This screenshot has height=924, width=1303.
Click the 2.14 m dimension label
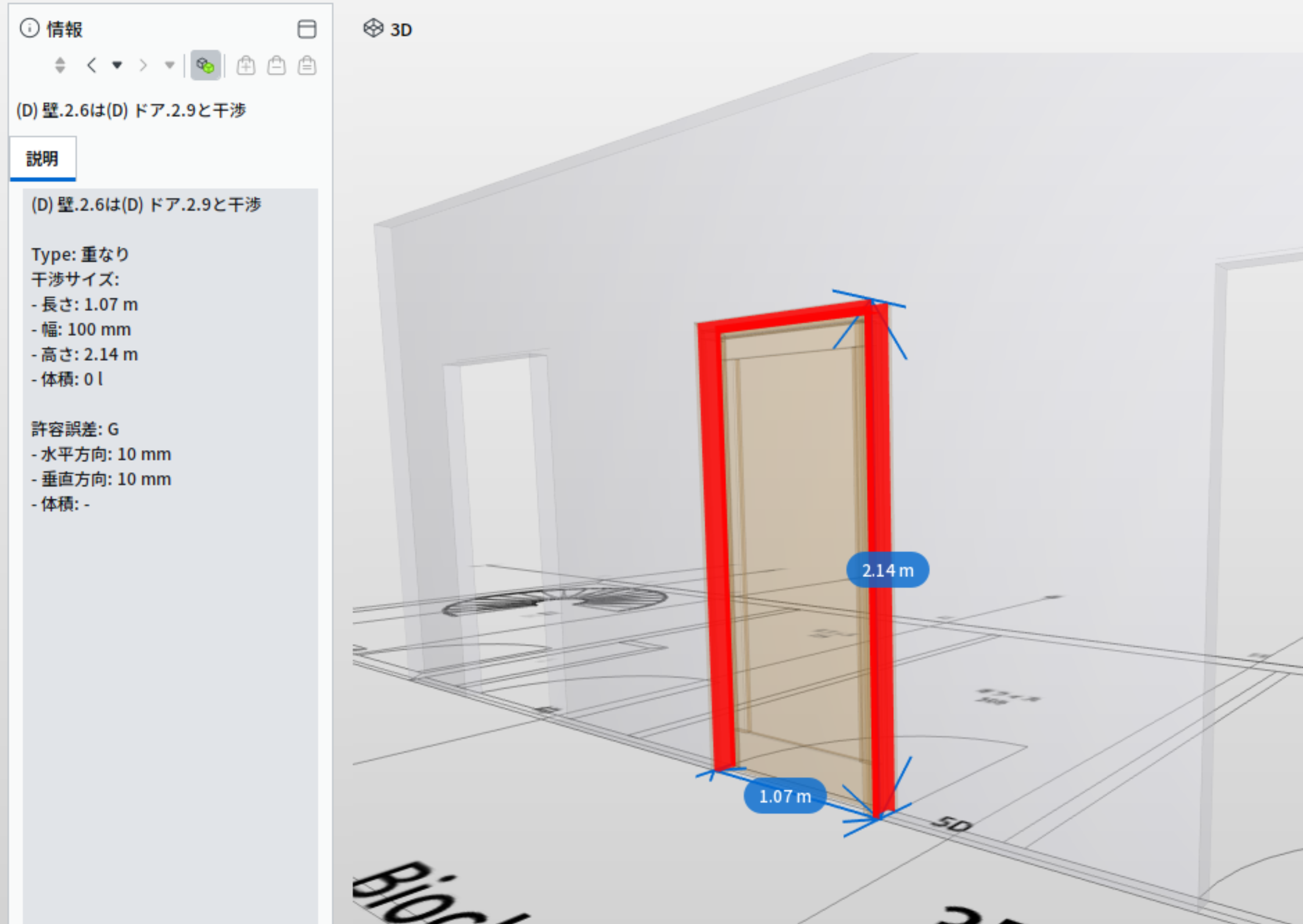[888, 570]
